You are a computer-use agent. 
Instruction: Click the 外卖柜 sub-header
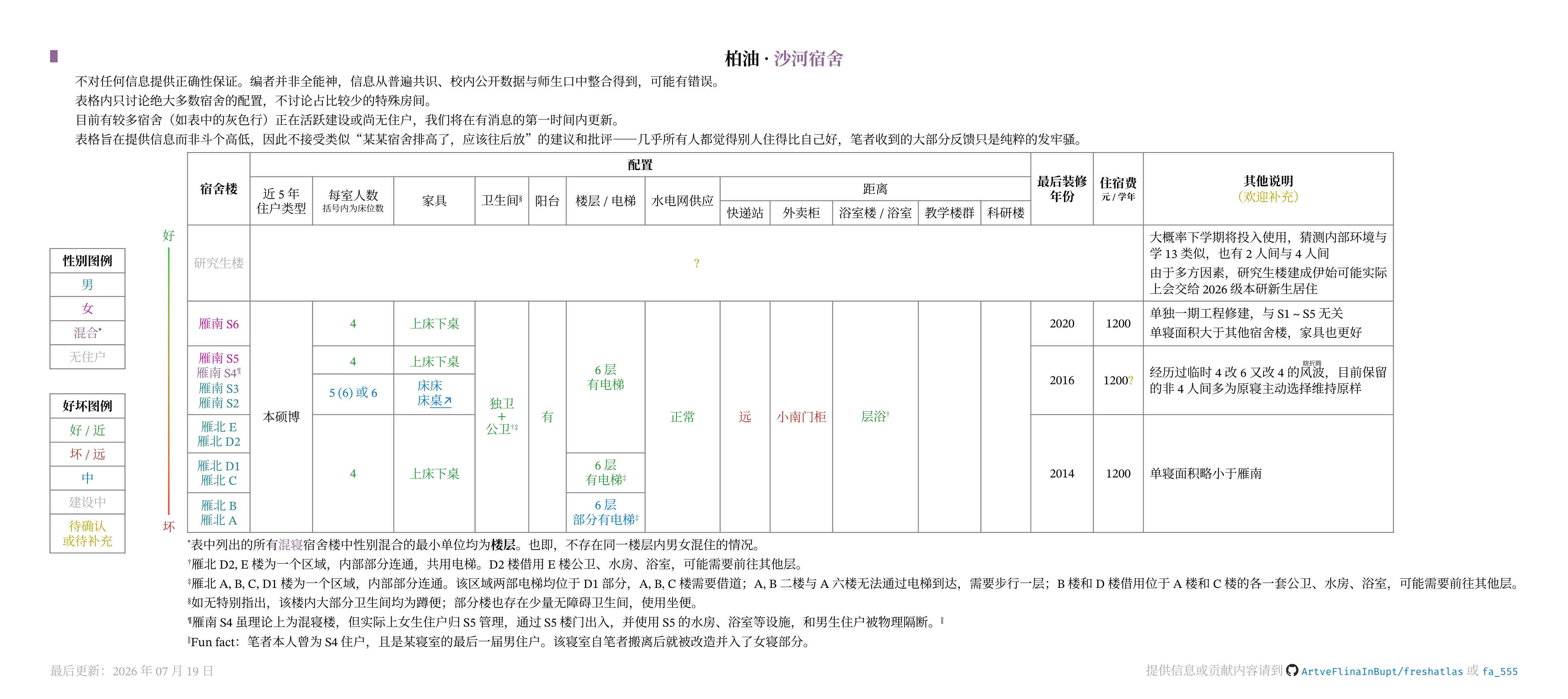pyautogui.click(x=801, y=213)
